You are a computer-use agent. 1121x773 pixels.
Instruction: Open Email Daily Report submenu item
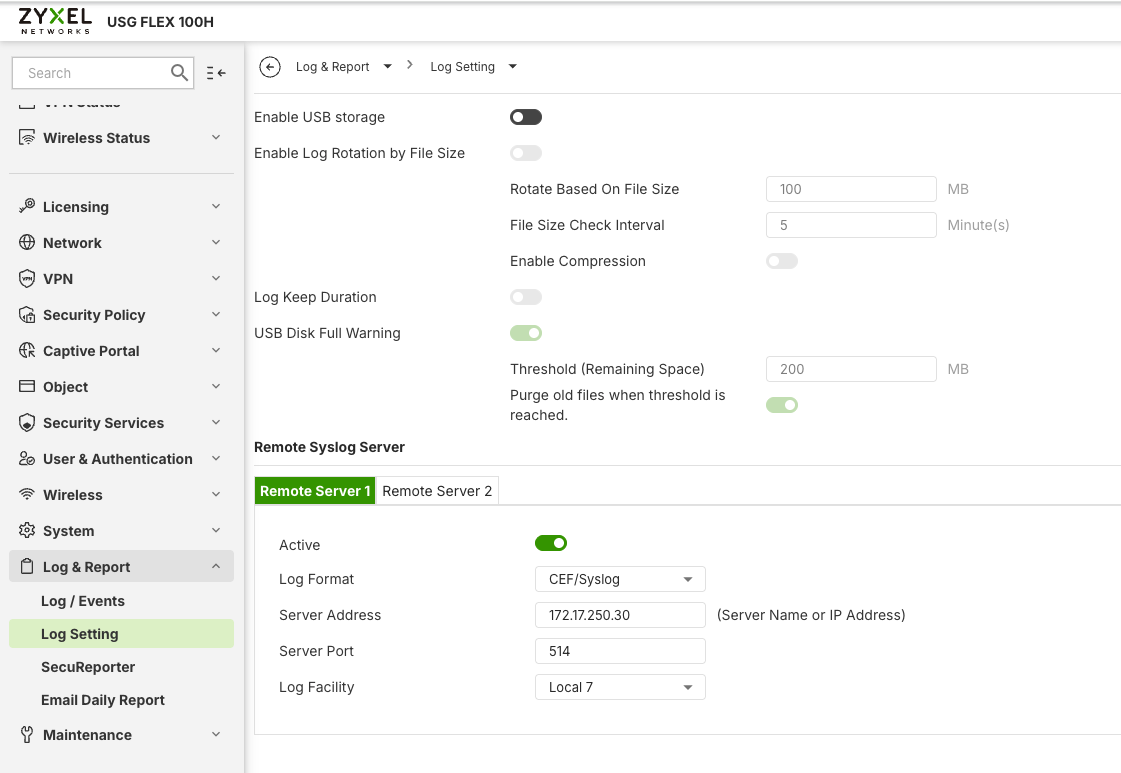(103, 700)
